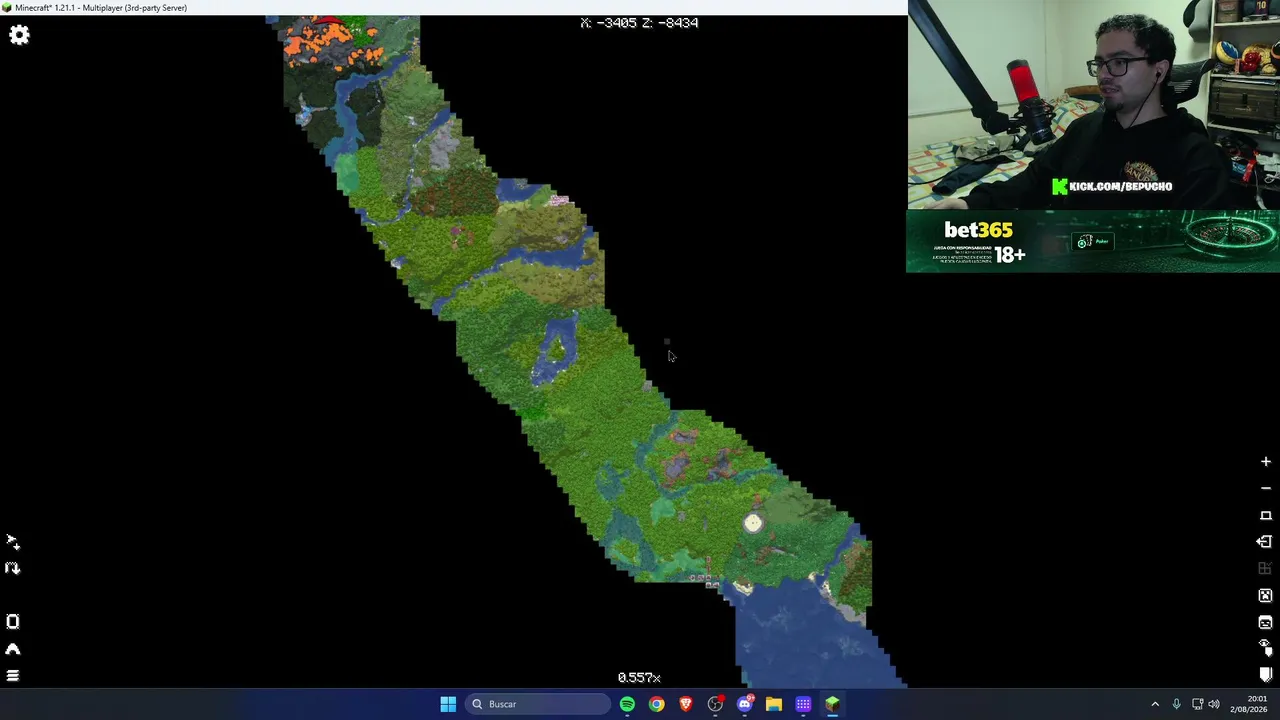Image resolution: width=1280 pixels, height=720 pixels.
Task: Click the hollow square icon on left
Action: (x=12, y=622)
